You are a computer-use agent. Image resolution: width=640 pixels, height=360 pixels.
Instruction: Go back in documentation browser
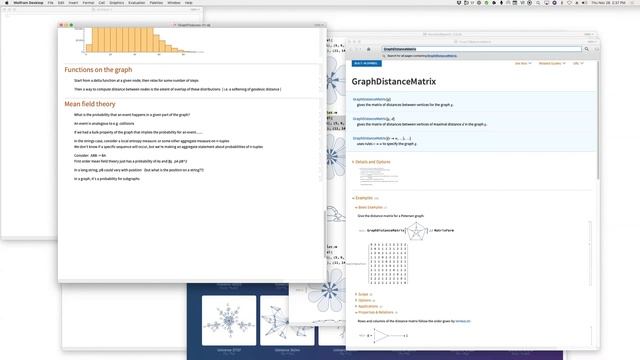tap(351, 49)
